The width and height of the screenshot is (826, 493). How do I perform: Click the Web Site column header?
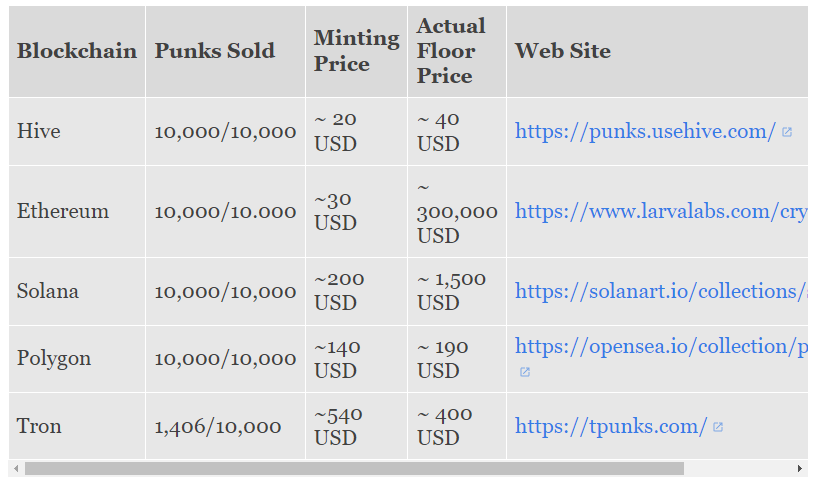(657, 52)
